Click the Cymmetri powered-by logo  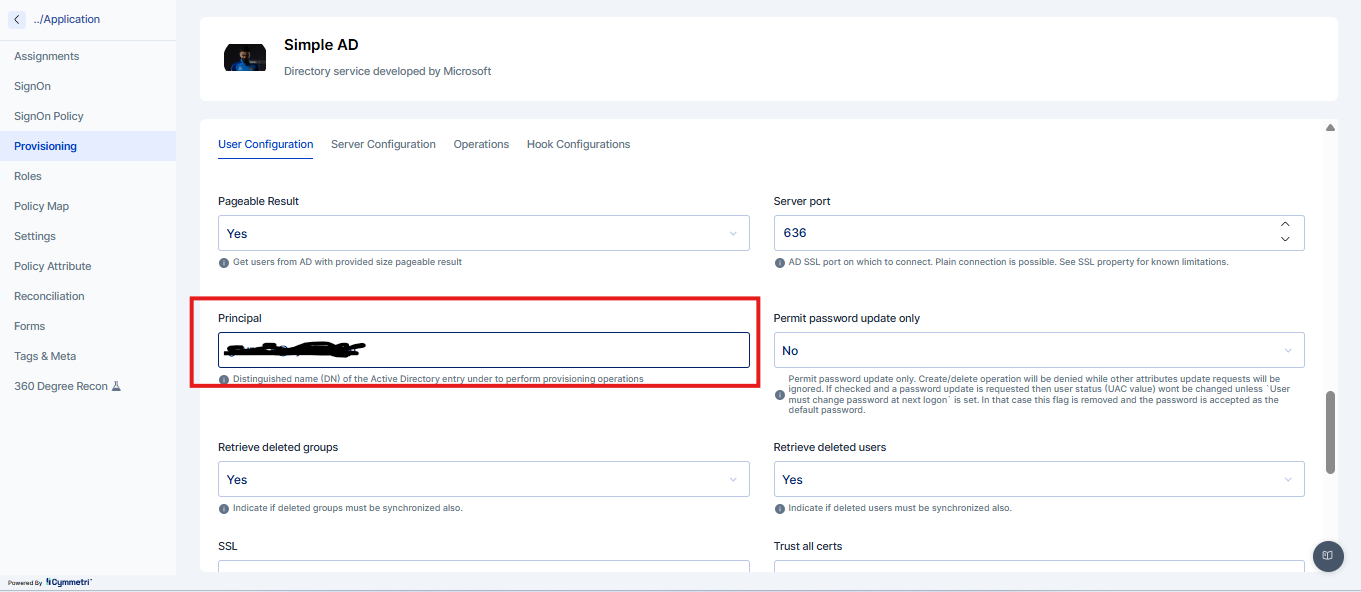point(68,582)
